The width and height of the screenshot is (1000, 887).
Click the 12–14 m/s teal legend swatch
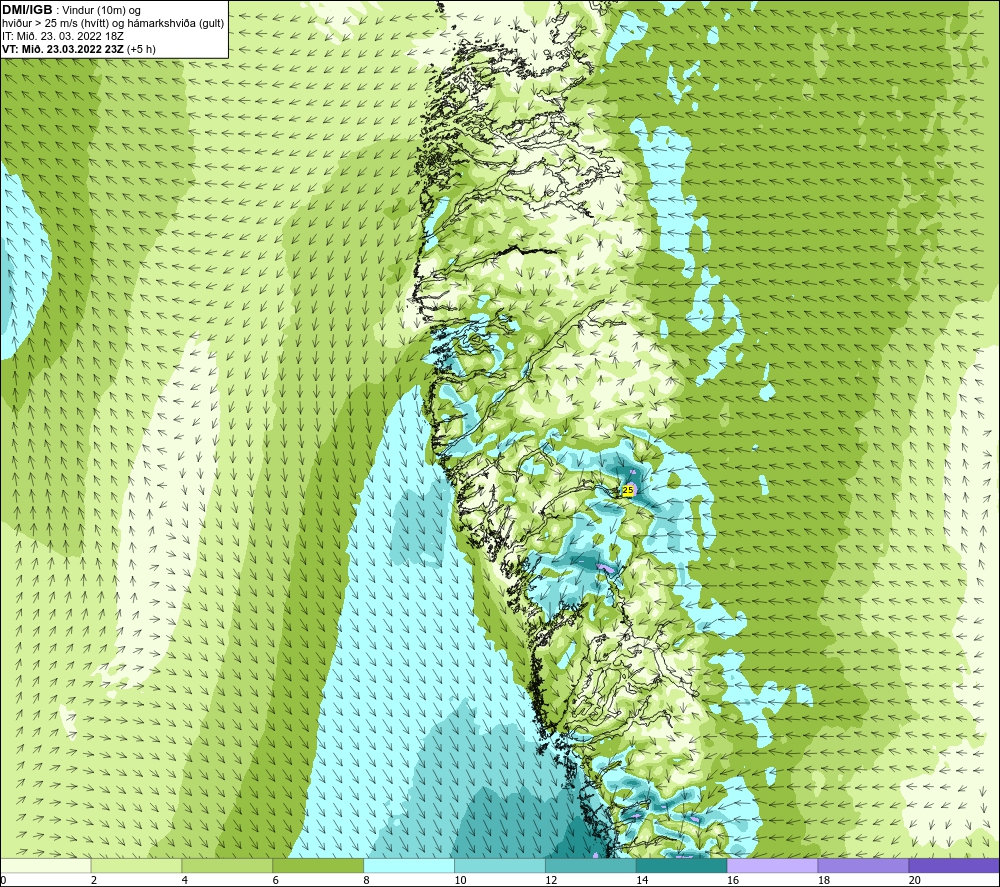click(x=591, y=865)
